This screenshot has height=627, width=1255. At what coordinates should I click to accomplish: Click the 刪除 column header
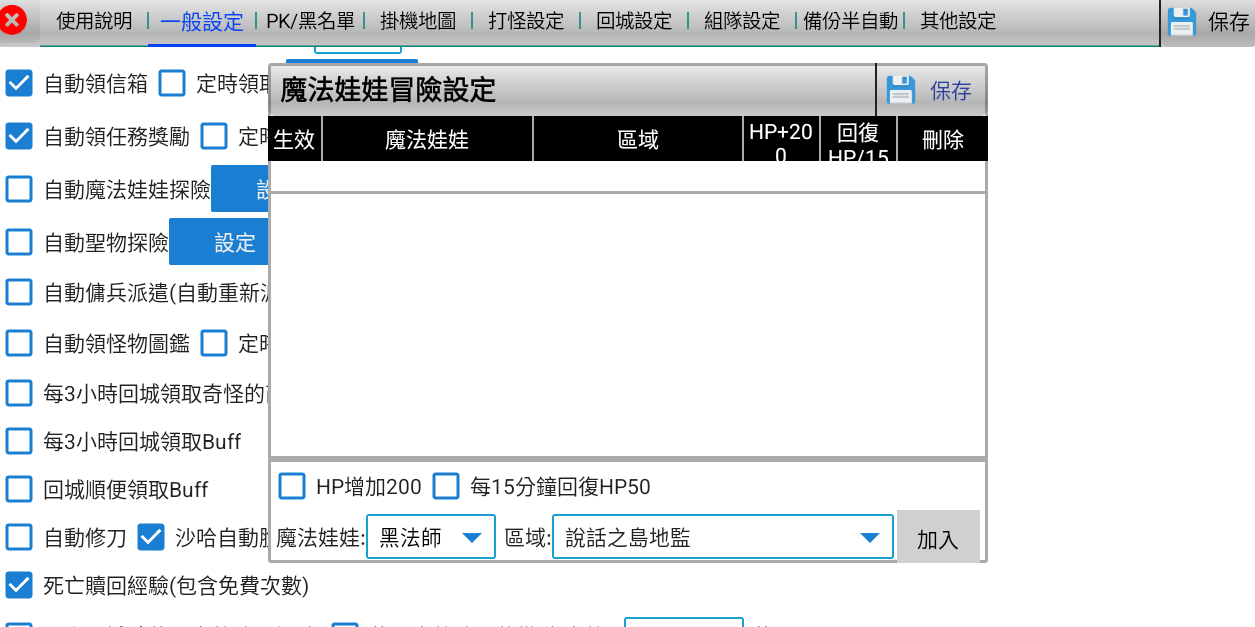tap(942, 139)
